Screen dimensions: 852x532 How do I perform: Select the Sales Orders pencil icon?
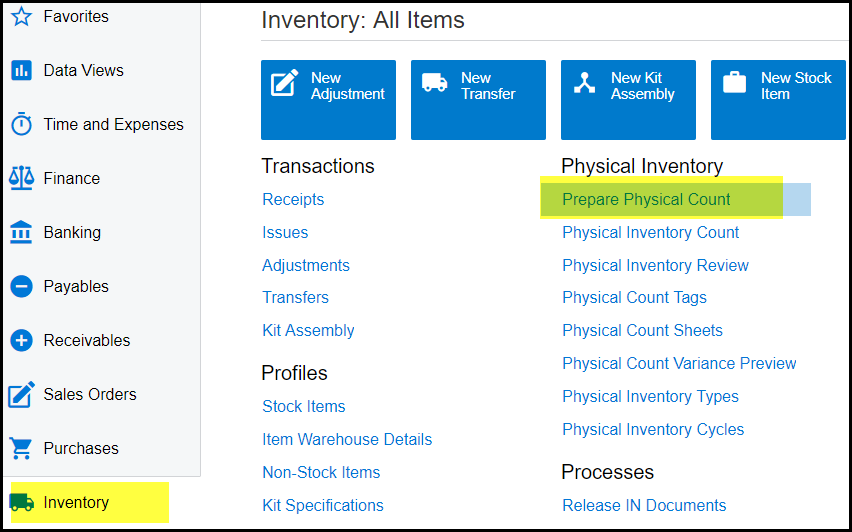(21, 395)
